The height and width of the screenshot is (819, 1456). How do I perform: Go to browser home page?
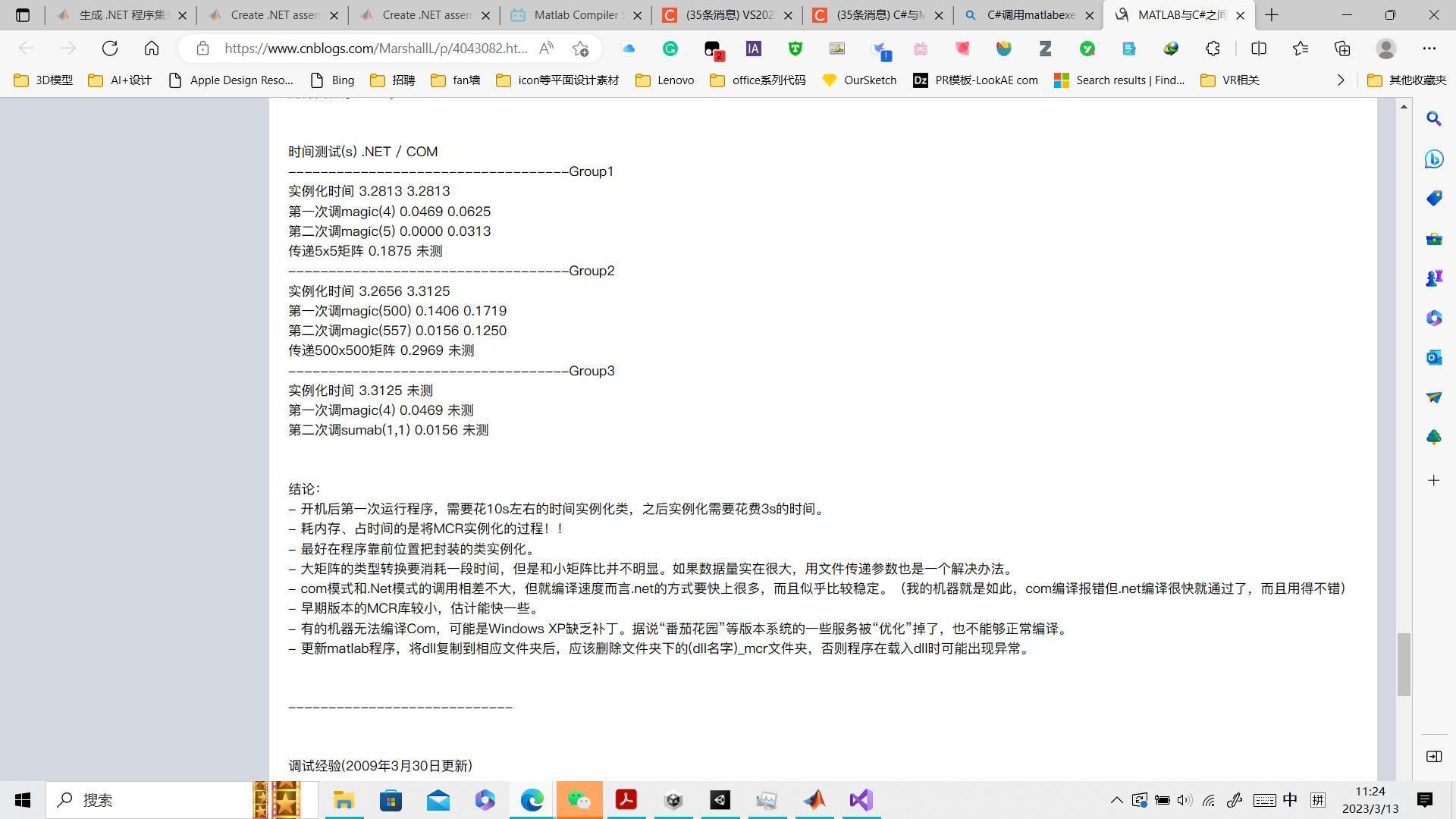[x=152, y=49]
